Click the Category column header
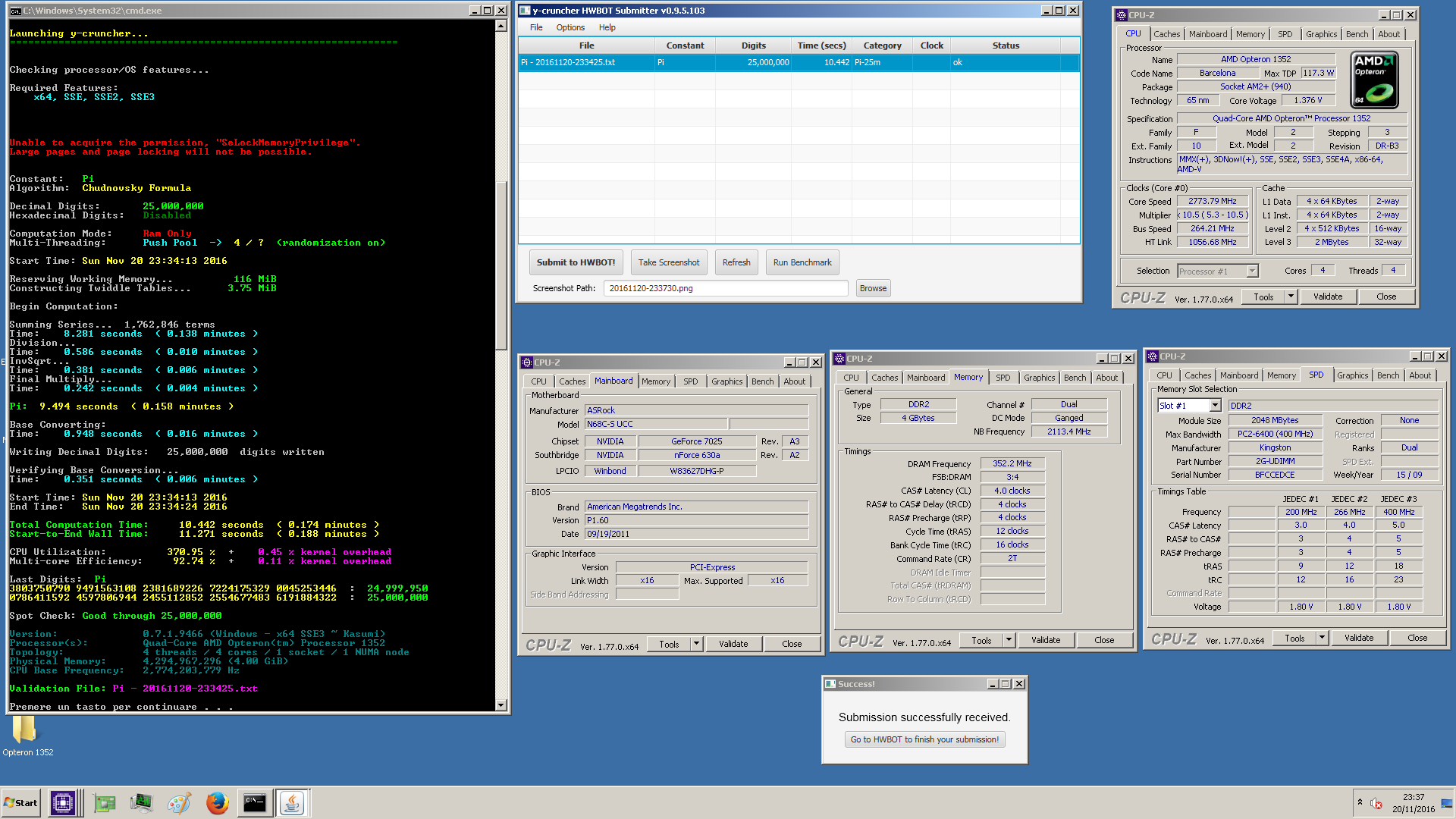Screen dimensions: 1456x819 point(882,45)
